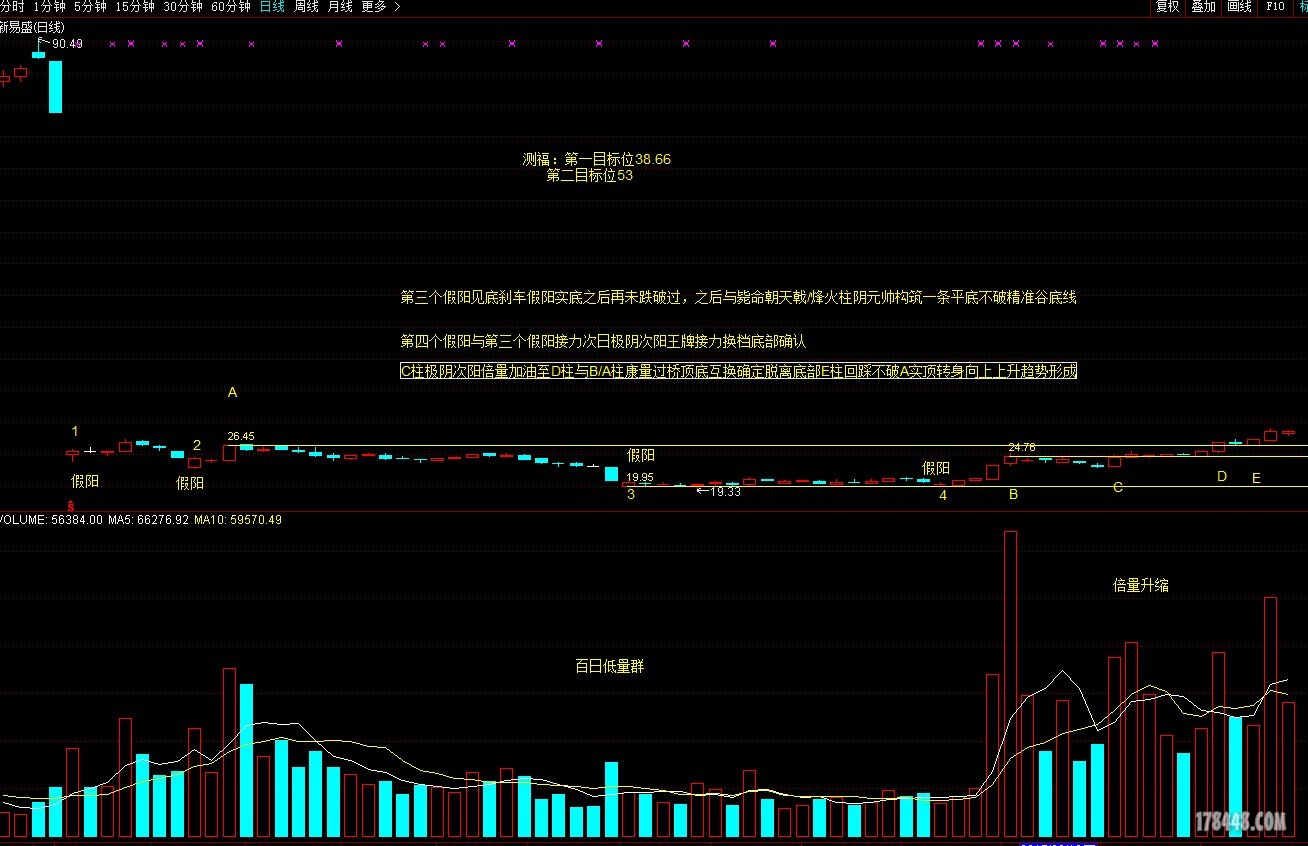1308x846 pixels.
Task: Click the letter E chart label
Action: [1257, 479]
